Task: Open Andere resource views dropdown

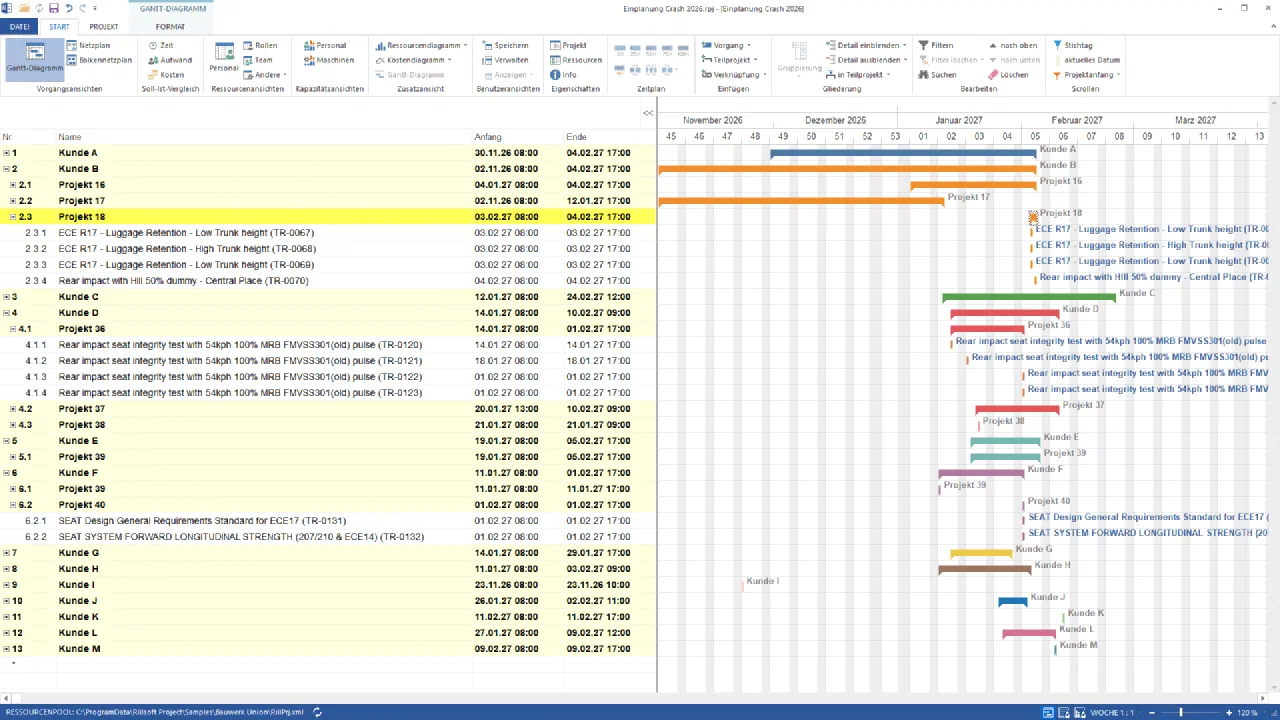Action: pyautogui.click(x=265, y=75)
